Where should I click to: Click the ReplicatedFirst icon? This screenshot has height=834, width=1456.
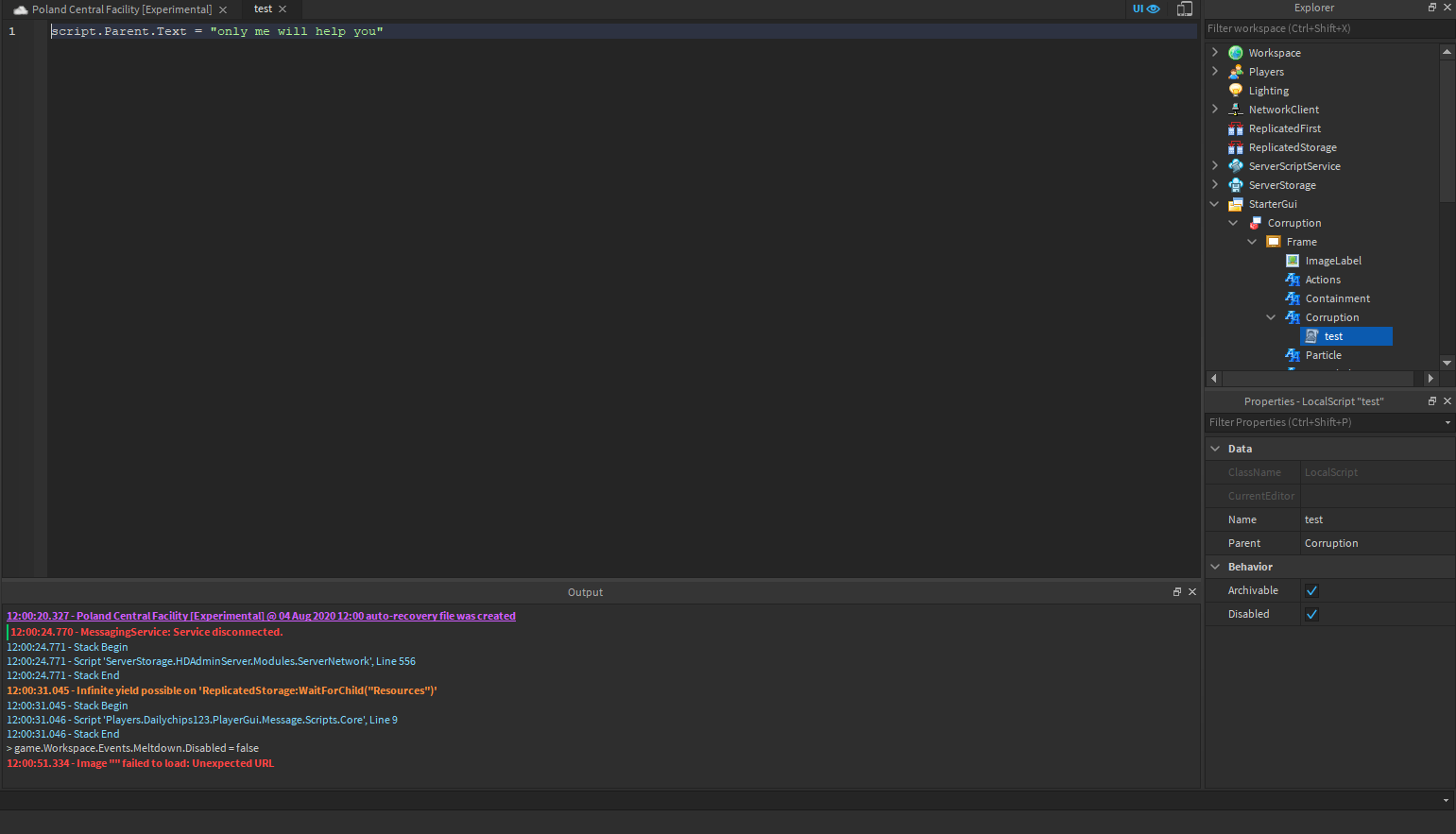(x=1235, y=128)
